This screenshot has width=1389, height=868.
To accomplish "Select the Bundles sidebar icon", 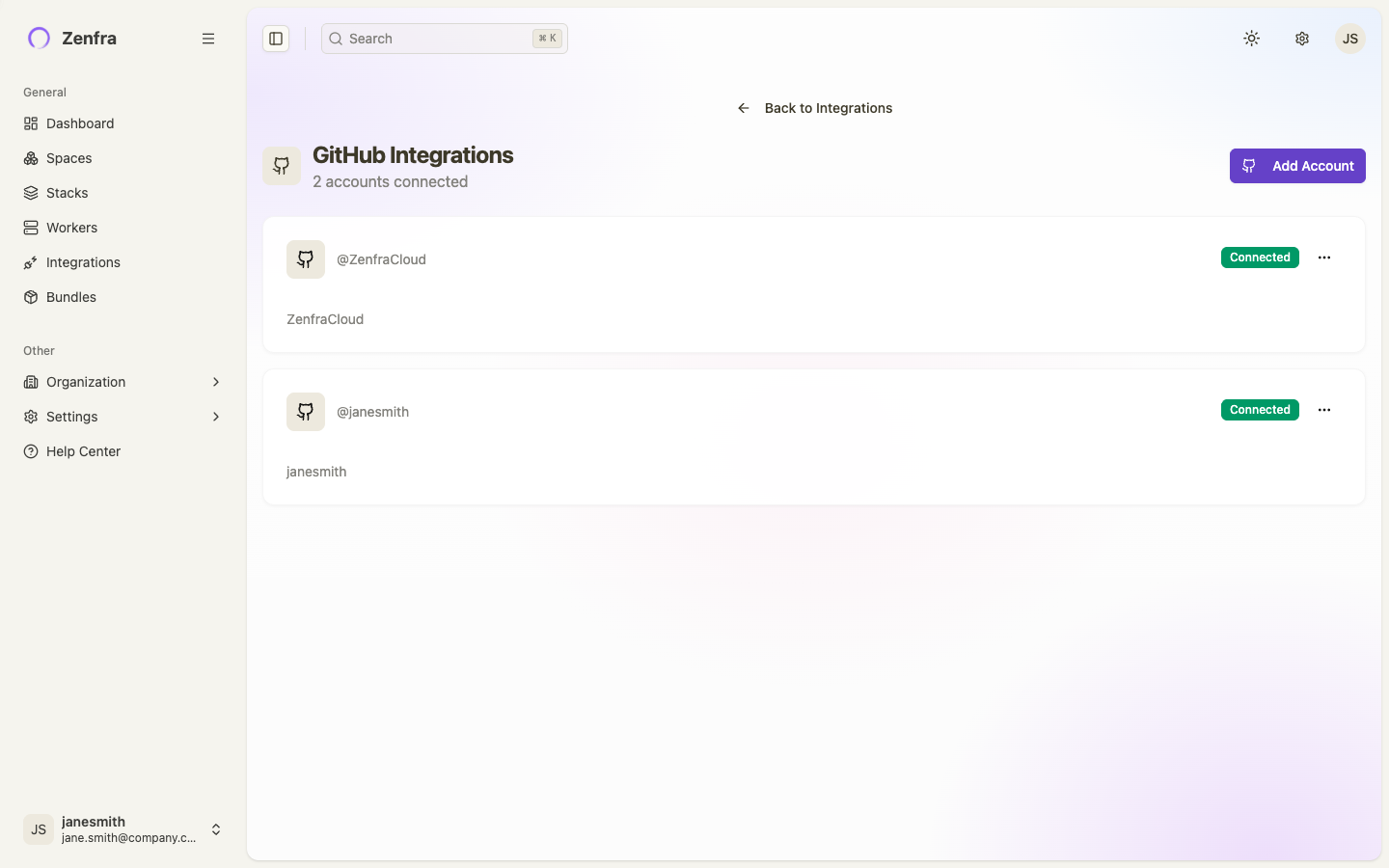I will [30, 297].
